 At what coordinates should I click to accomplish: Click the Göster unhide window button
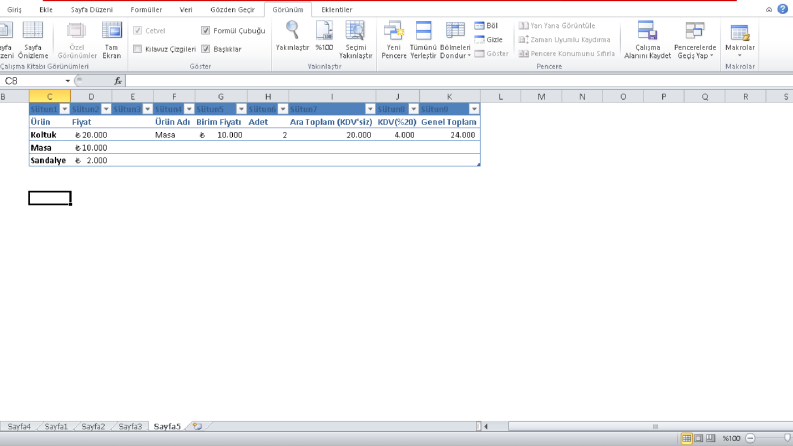tap(491, 53)
